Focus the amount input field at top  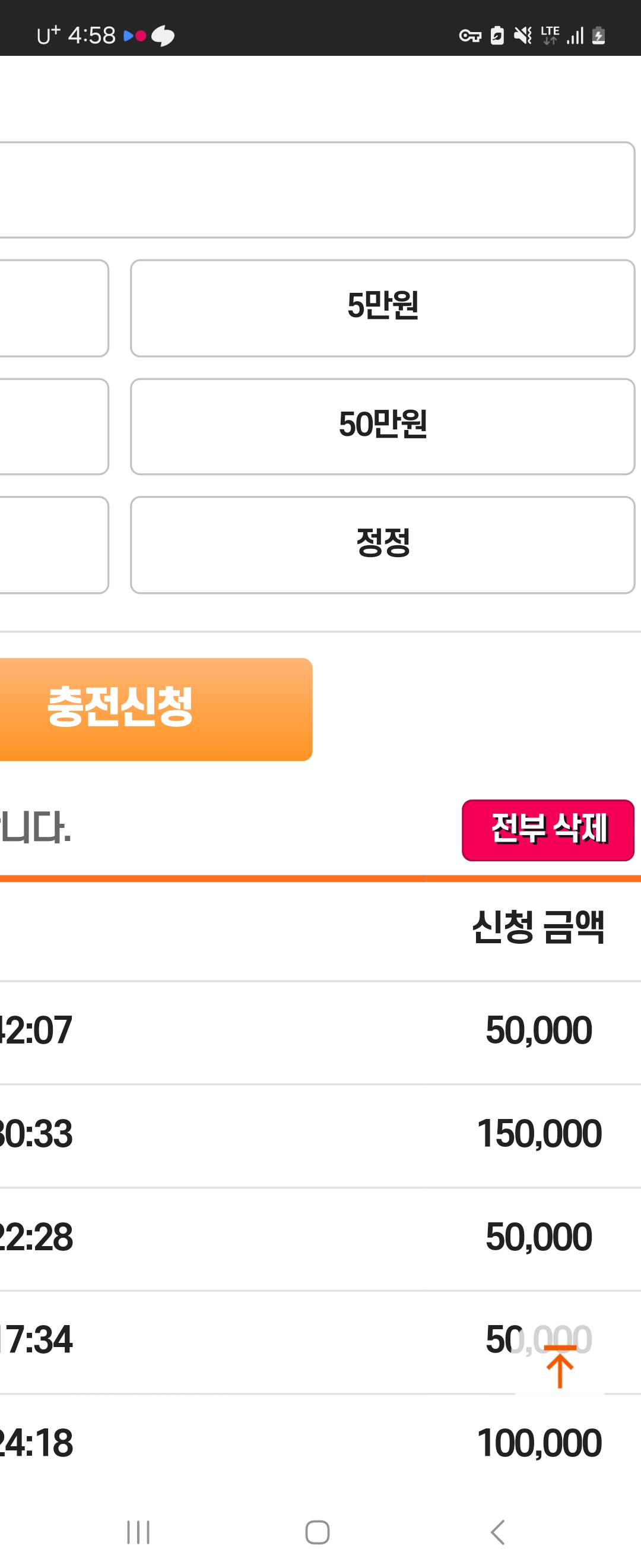pyautogui.click(x=317, y=190)
